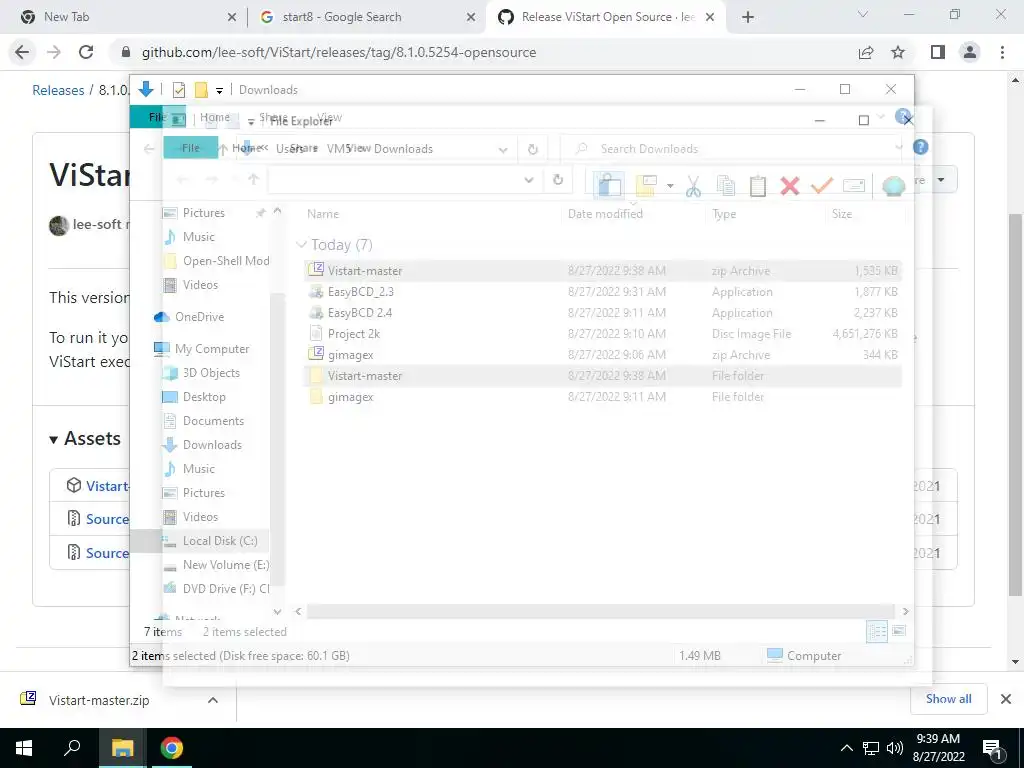Click the red X Delete icon
Viewport: 1024px width, 768px height.
point(790,186)
